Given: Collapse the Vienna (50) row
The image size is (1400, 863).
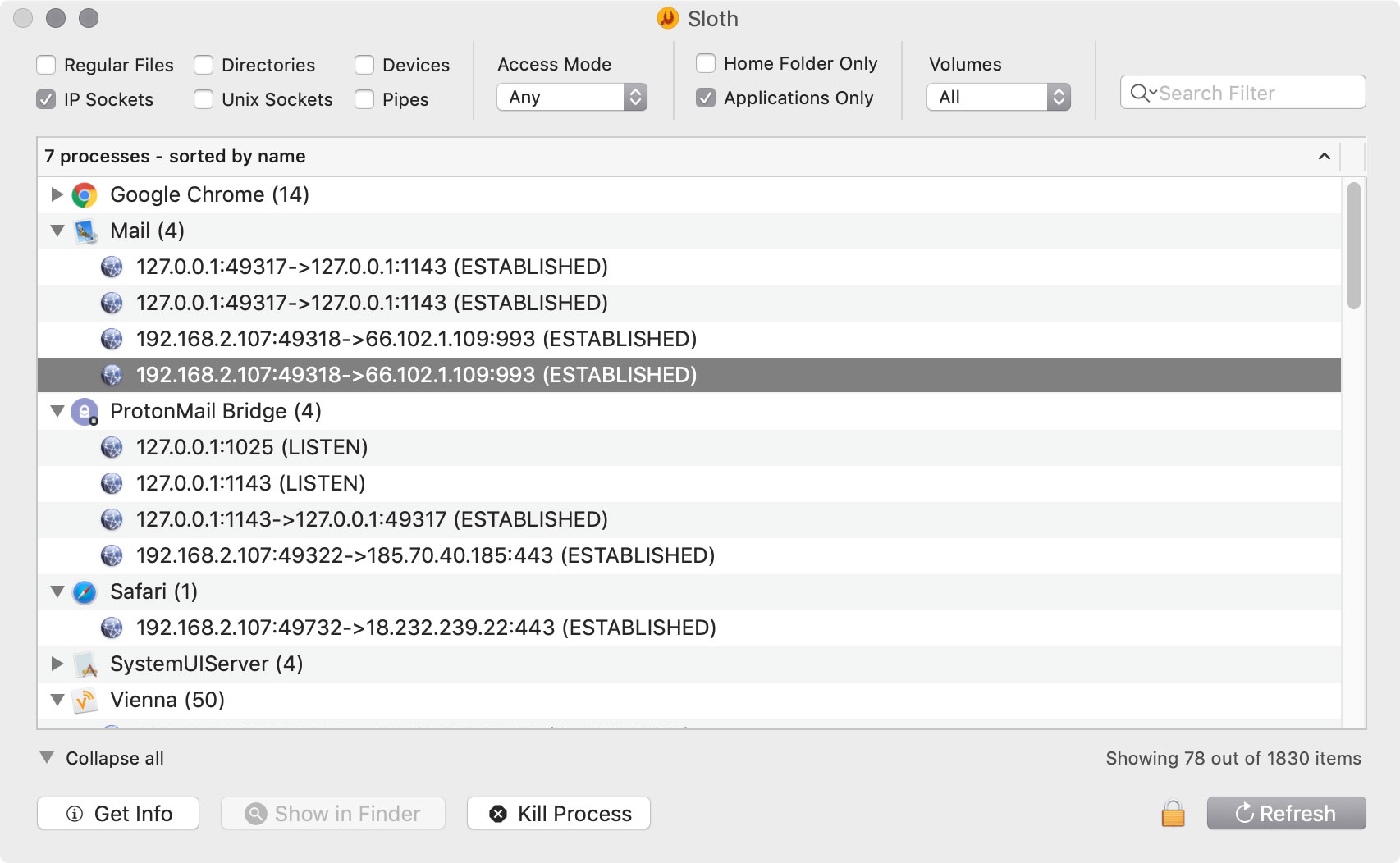Looking at the screenshot, I should (x=57, y=700).
